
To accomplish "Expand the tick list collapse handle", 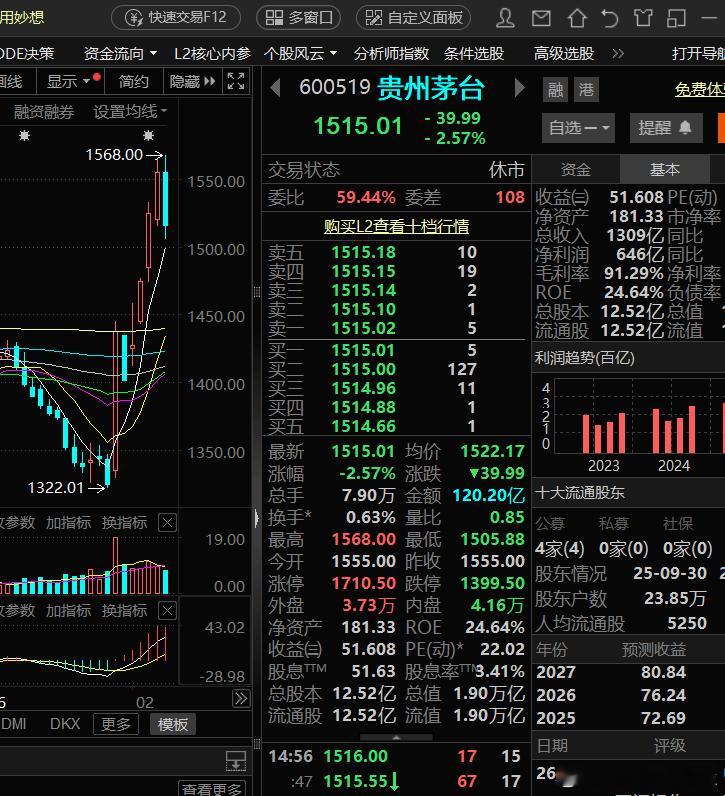I will click(x=396, y=737).
